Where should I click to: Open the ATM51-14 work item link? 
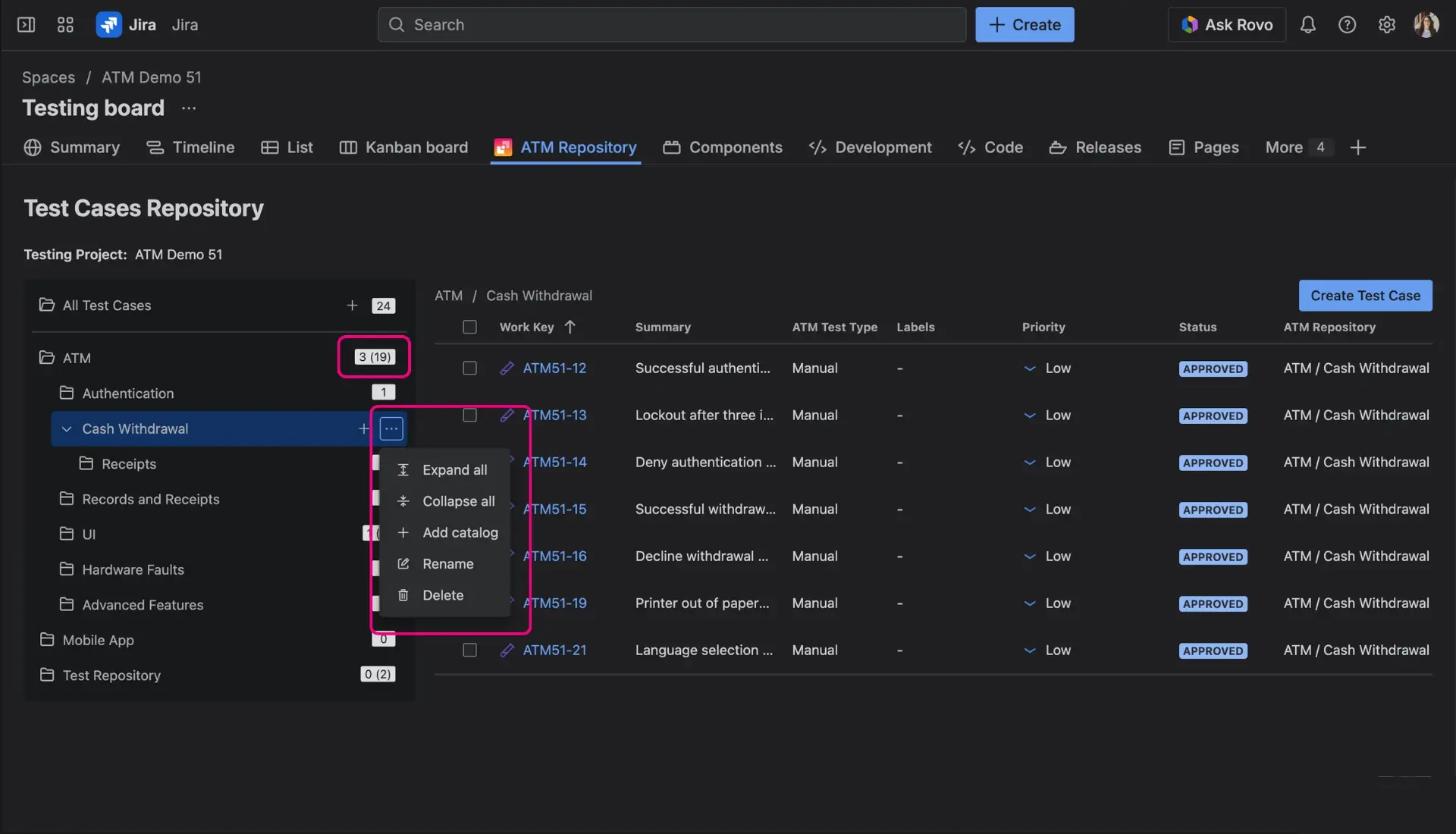[x=554, y=462]
